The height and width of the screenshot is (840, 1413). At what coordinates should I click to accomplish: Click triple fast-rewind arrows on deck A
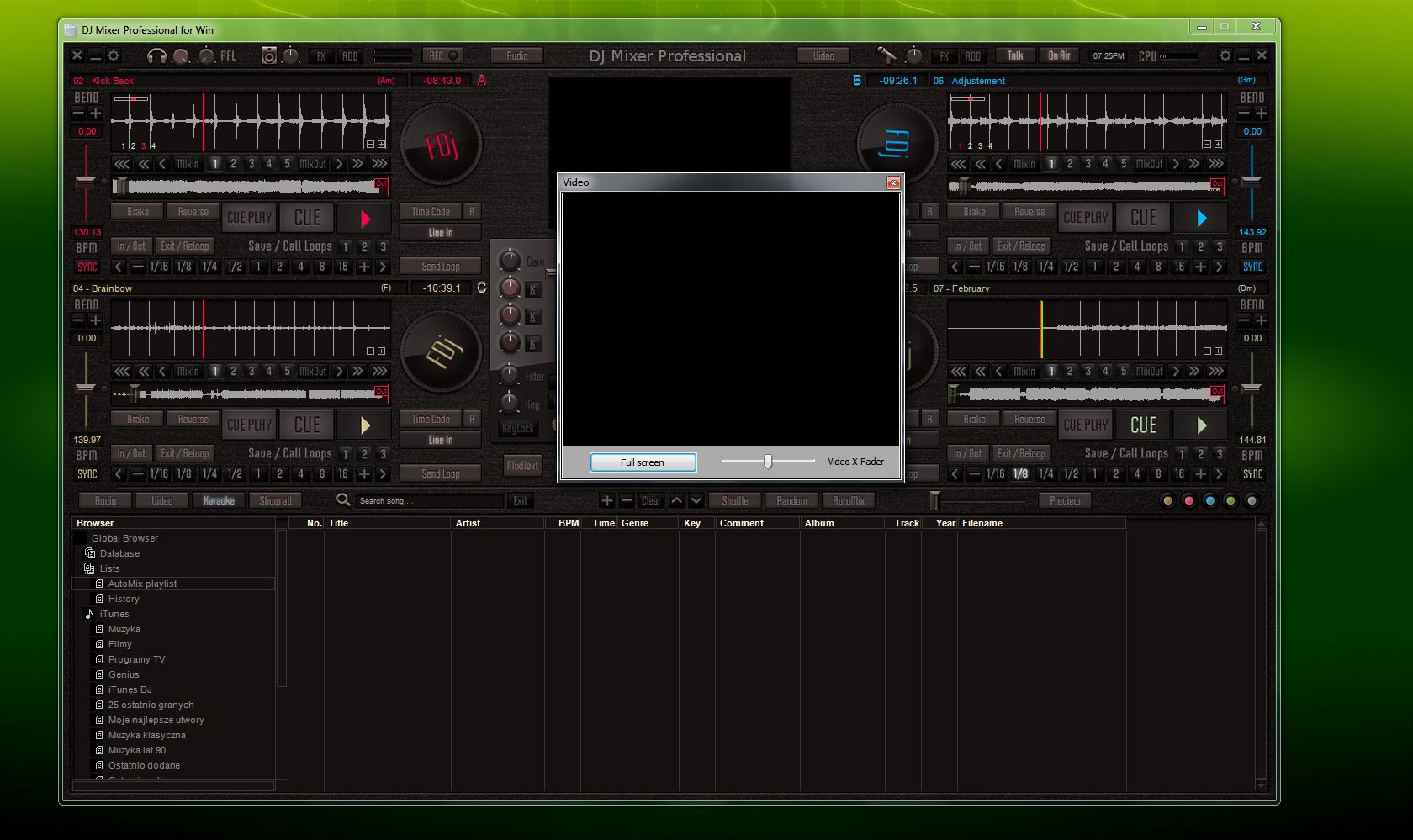[x=122, y=164]
